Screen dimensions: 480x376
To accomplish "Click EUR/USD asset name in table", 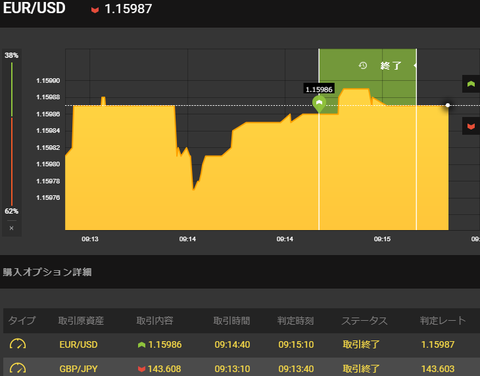I will (x=78, y=344).
